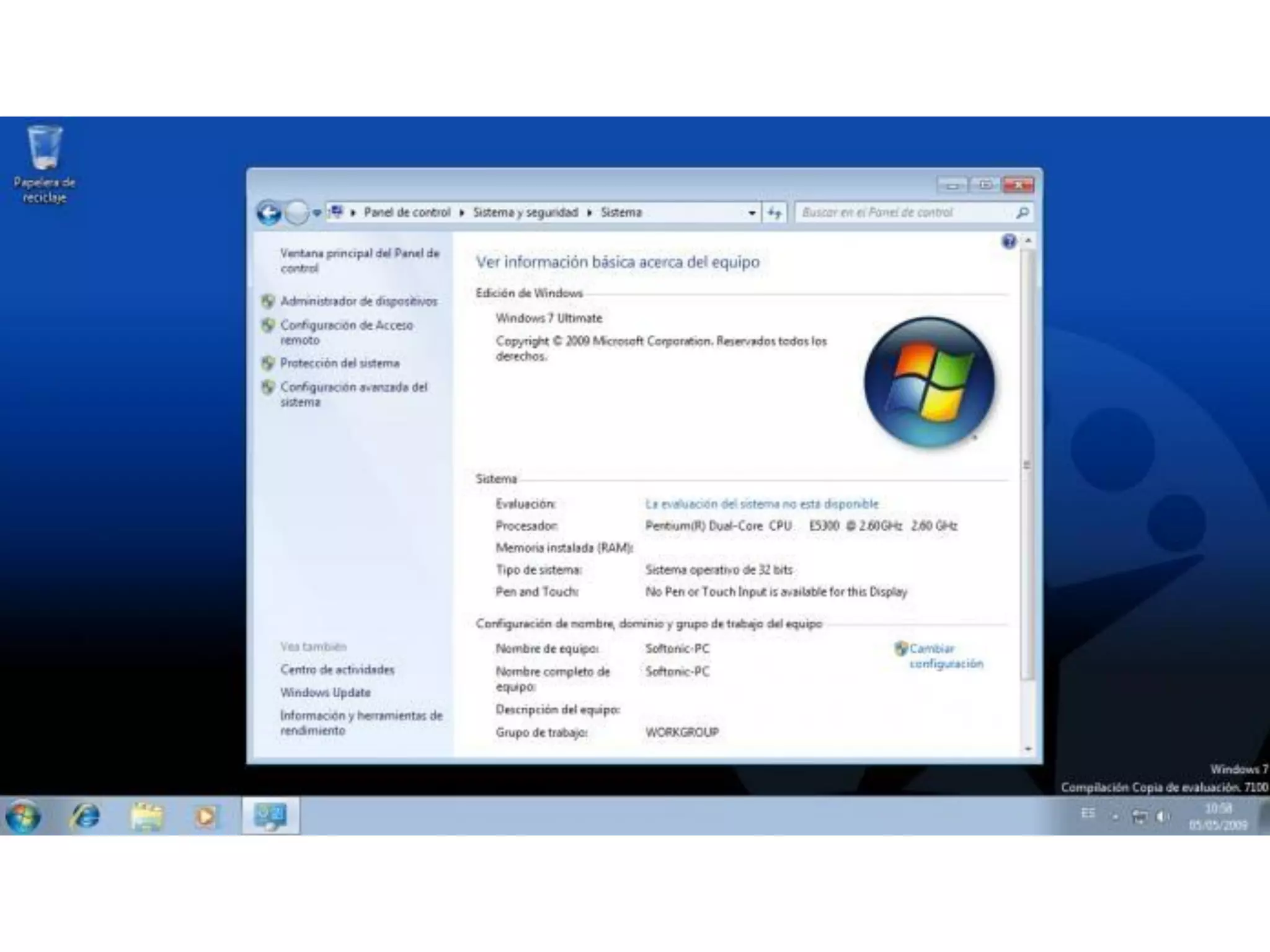Click the Back navigation arrow button
The height and width of the screenshot is (952, 1270).
(x=269, y=213)
